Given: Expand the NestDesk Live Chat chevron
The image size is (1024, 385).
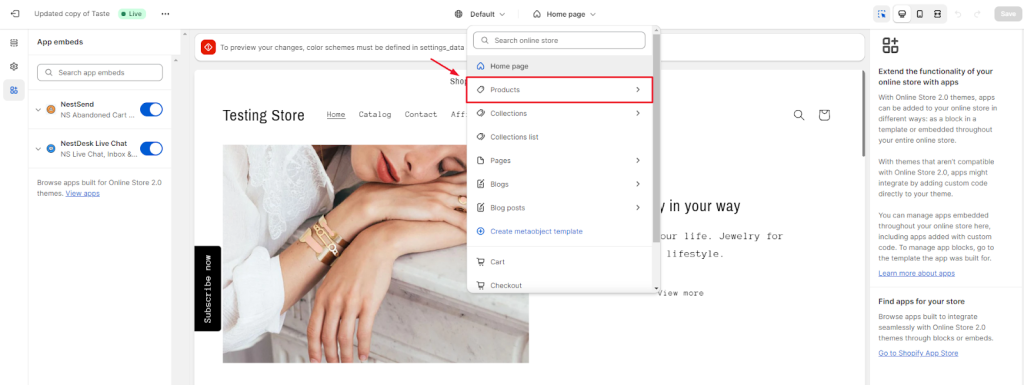Looking at the screenshot, I should coord(39,149).
